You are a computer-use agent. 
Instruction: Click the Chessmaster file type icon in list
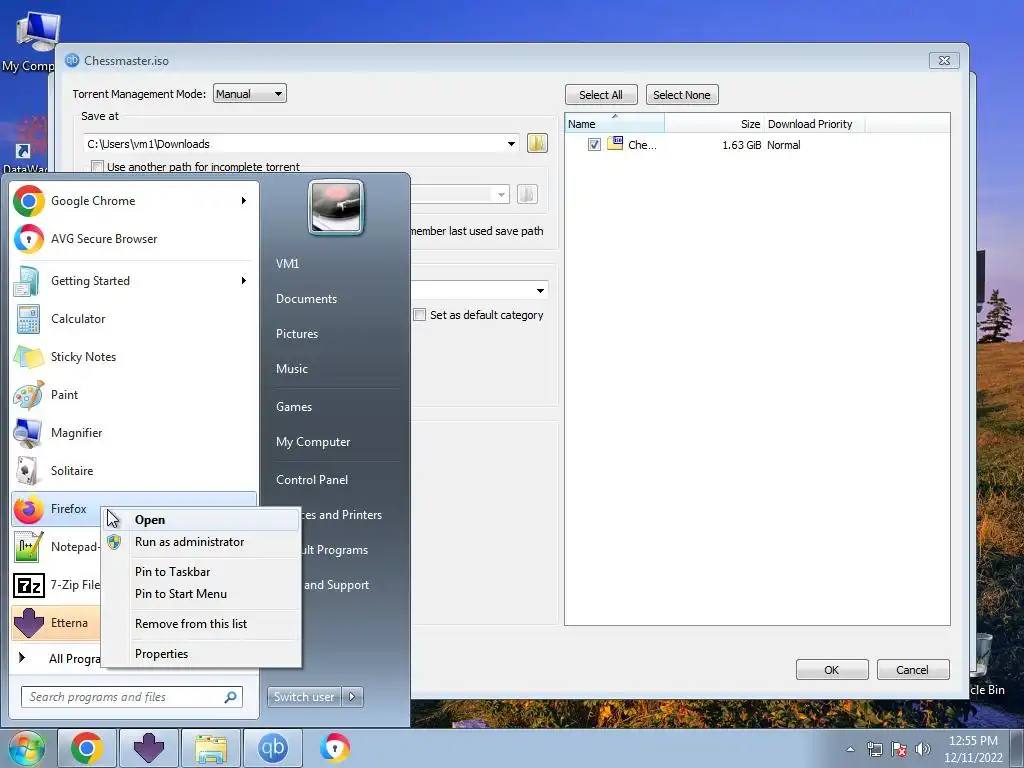tap(615, 144)
